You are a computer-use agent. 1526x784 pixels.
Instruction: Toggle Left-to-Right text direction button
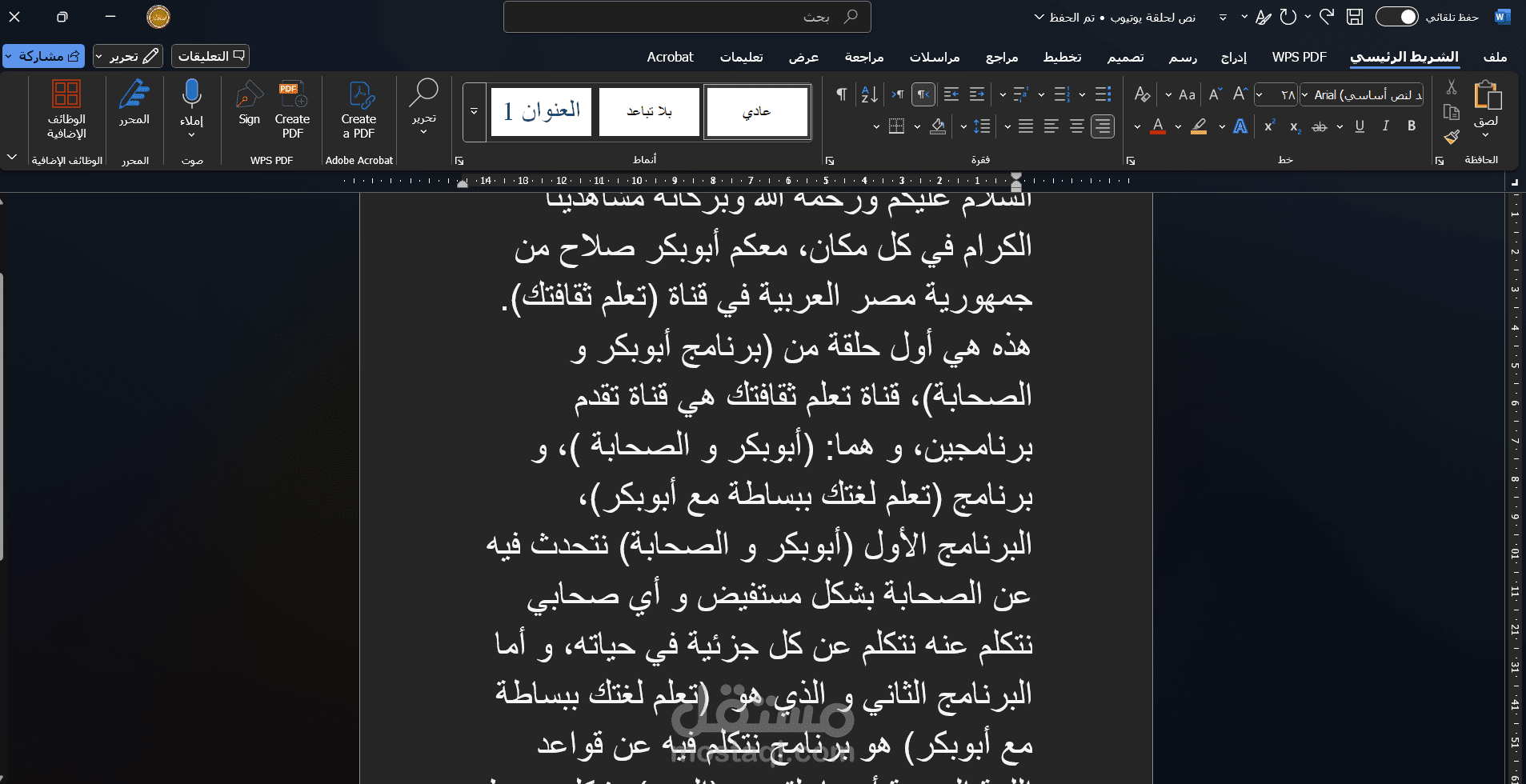[x=898, y=94]
